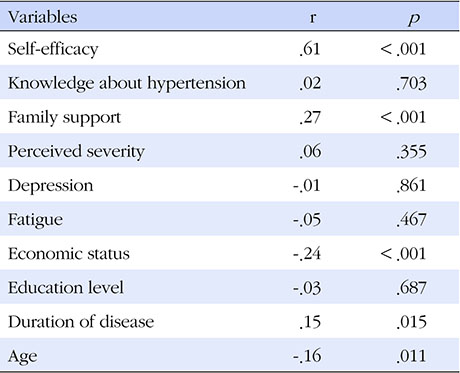Image resolution: width=460 pixels, height=373 pixels.
Task: Click the Variables column header
Action: point(43,17)
